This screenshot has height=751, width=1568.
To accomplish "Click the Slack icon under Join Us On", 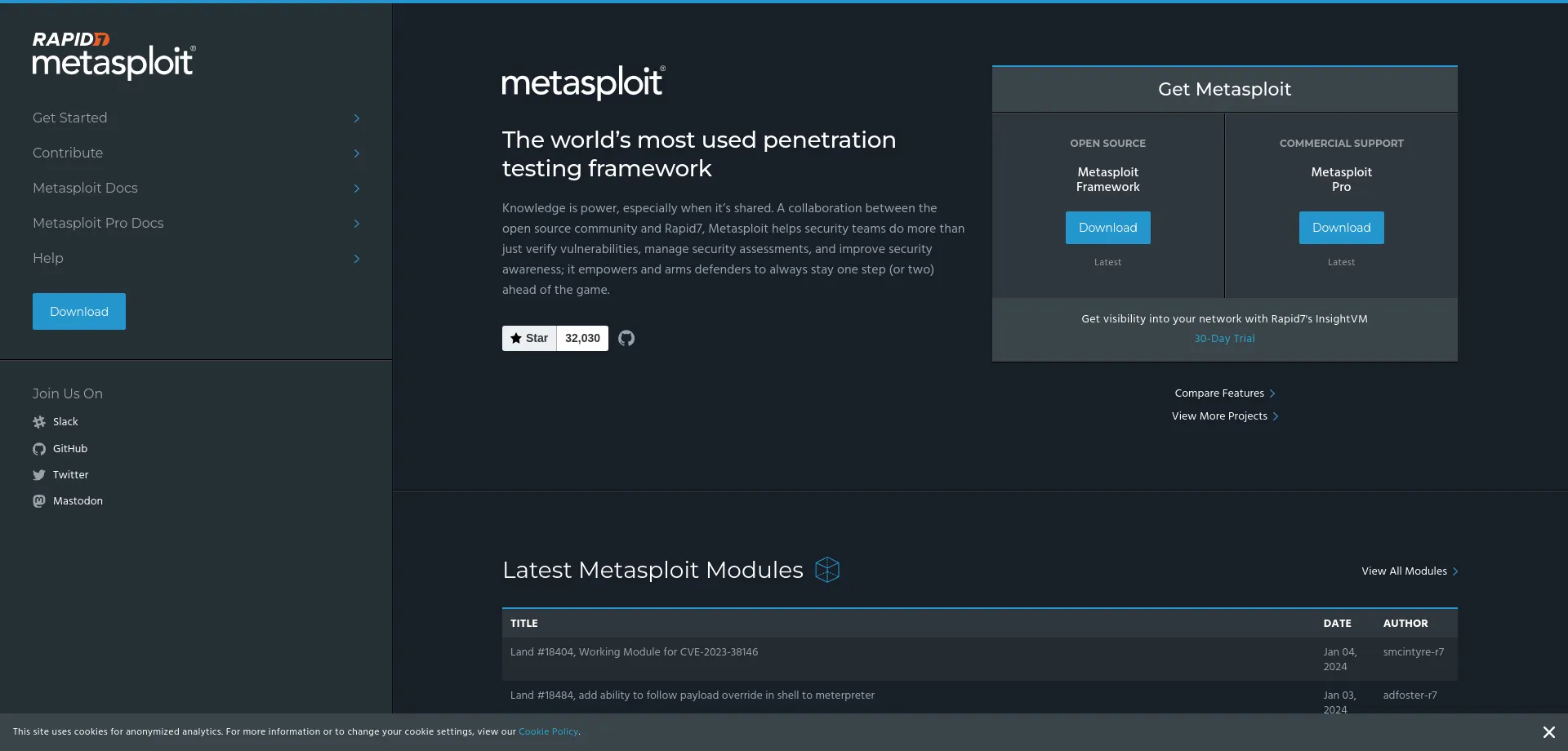I will [39, 422].
